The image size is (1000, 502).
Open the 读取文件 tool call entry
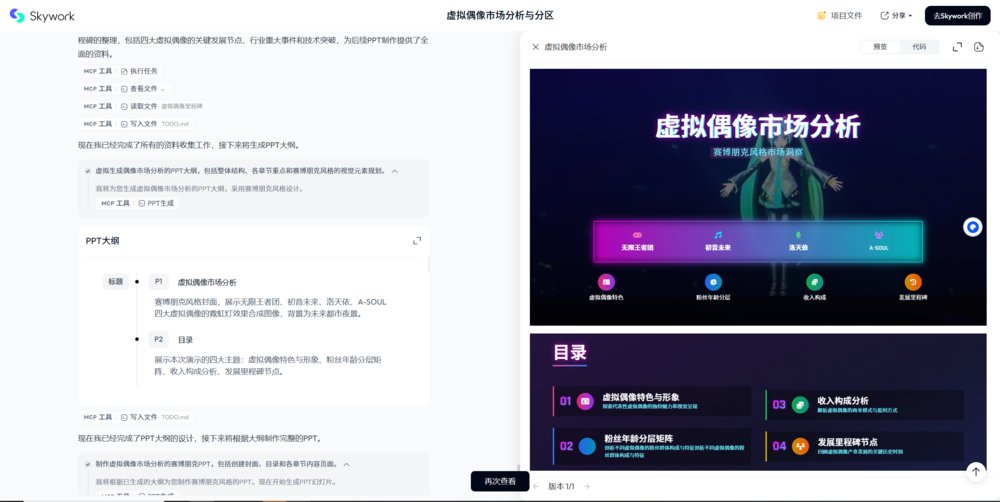(139, 106)
